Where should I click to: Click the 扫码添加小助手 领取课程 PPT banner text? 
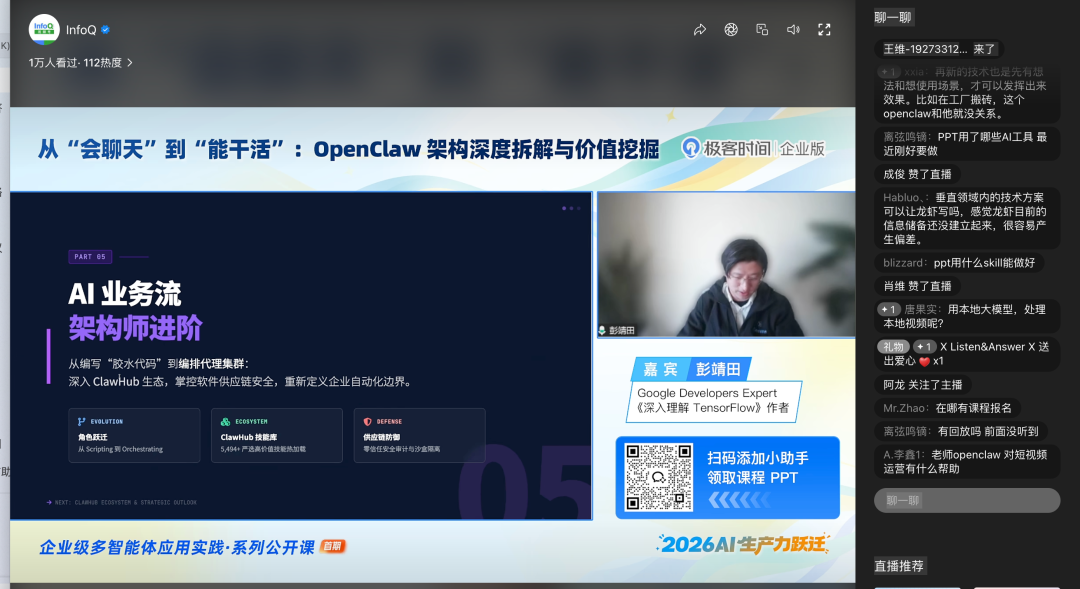757,468
